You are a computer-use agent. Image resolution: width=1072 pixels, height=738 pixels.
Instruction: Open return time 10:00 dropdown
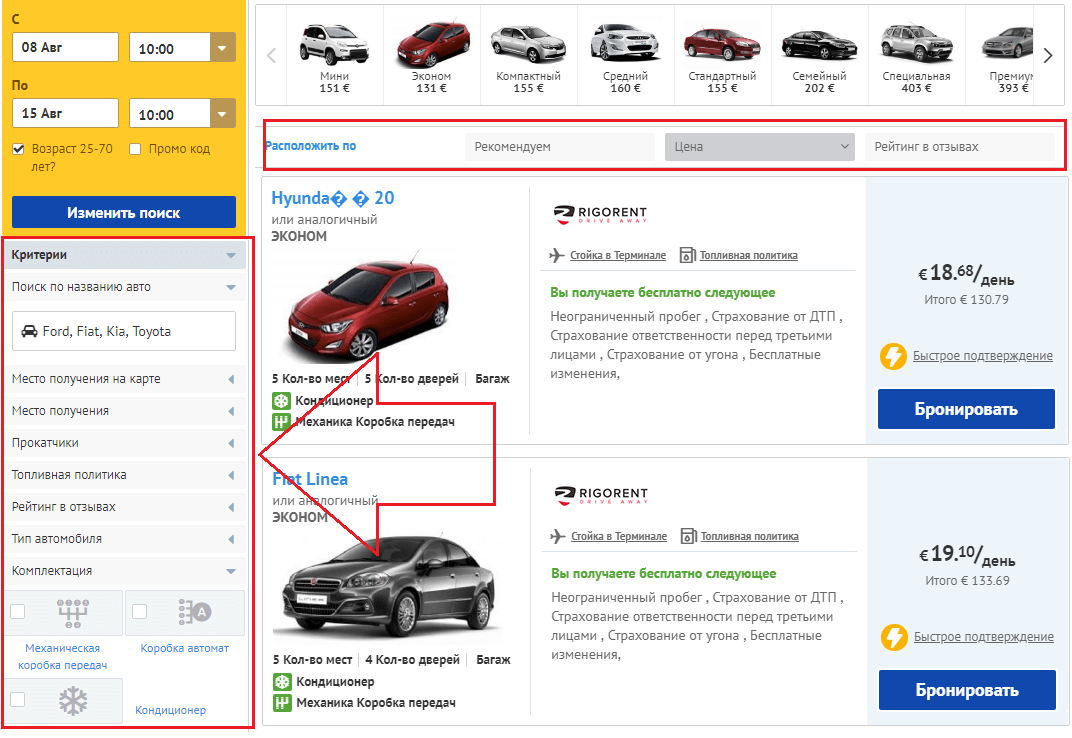point(222,114)
